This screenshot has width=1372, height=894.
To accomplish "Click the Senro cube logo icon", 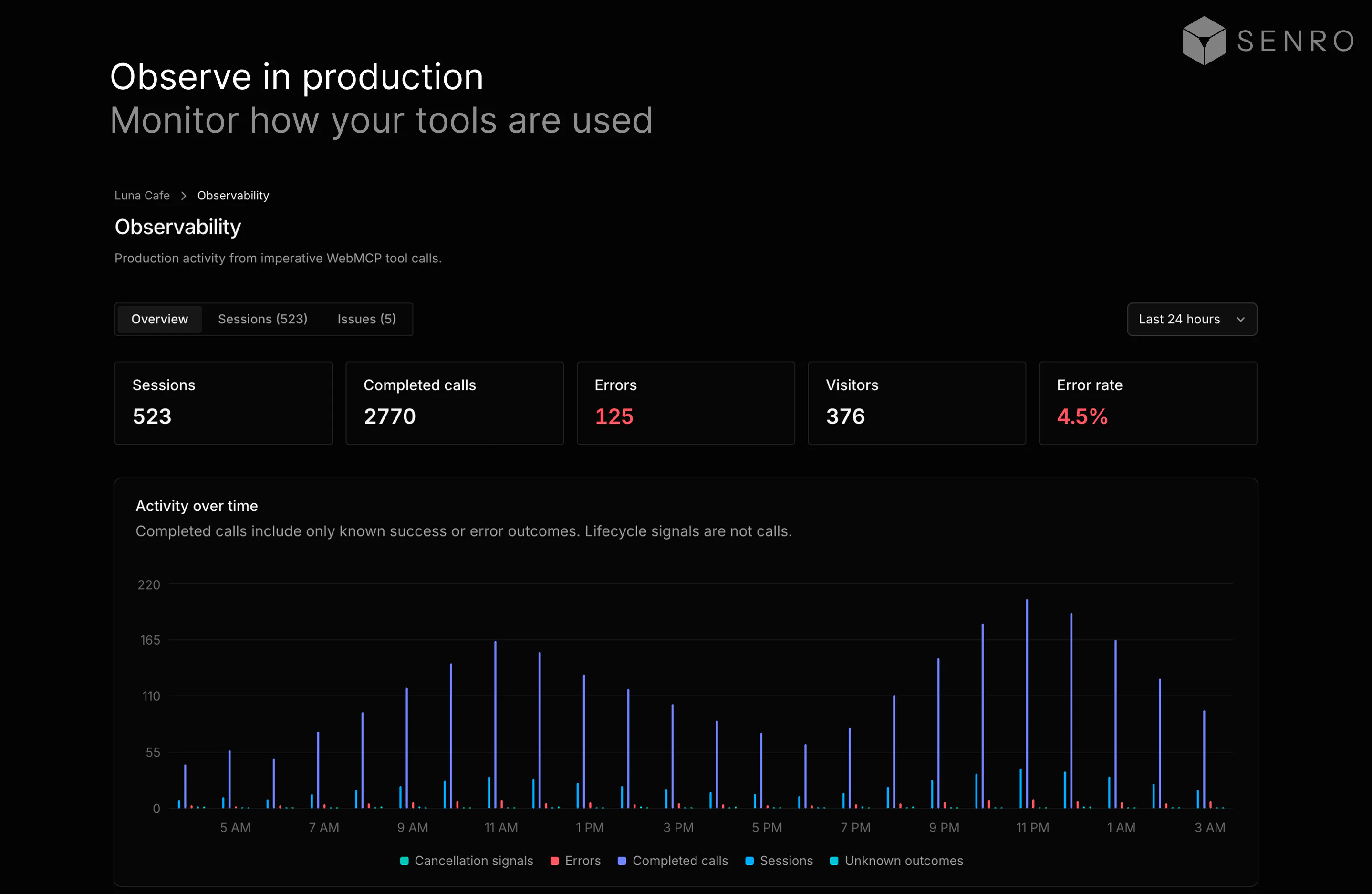I will tap(1203, 41).
